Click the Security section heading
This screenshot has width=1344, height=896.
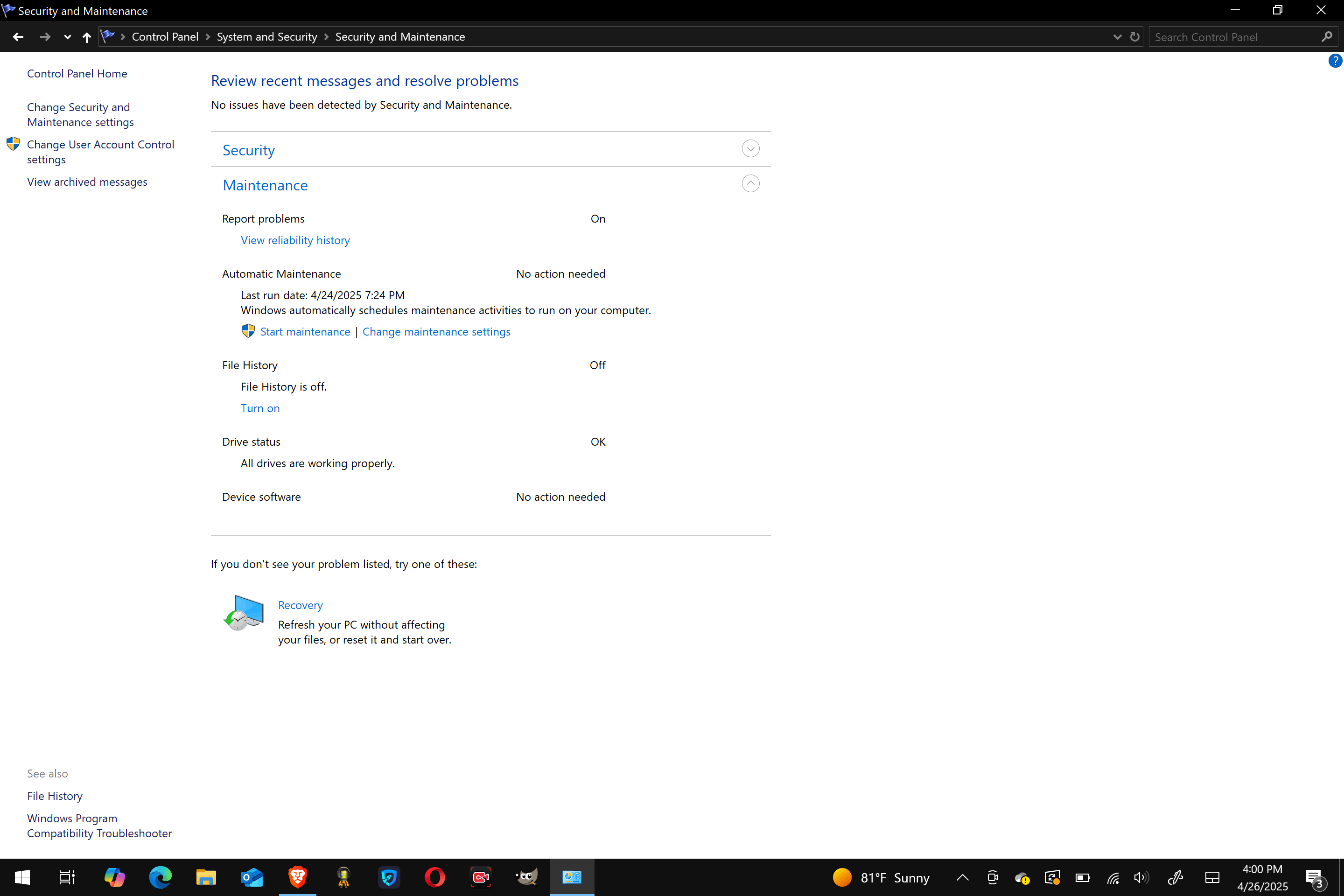point(249,150)
